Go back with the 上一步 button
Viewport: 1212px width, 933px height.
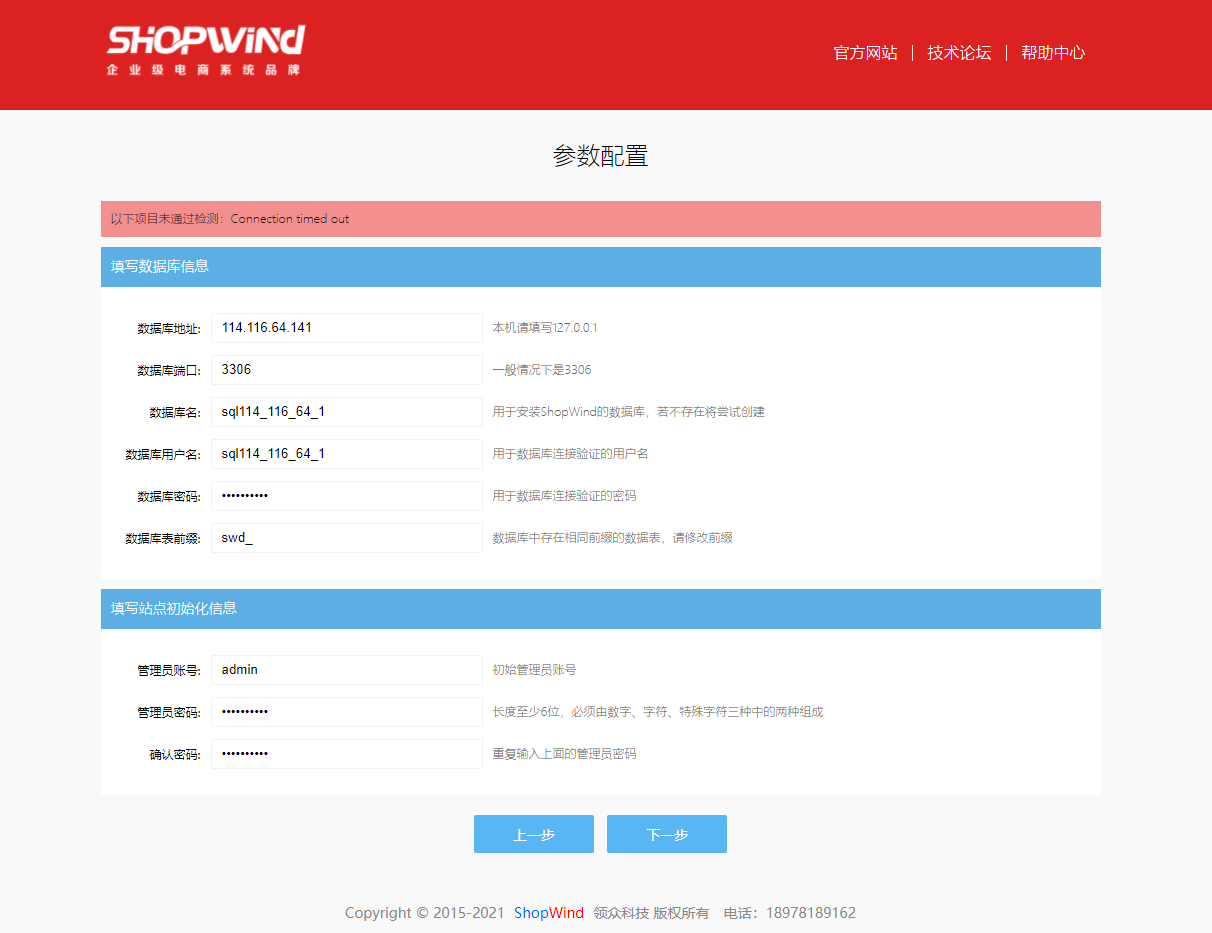534,834
